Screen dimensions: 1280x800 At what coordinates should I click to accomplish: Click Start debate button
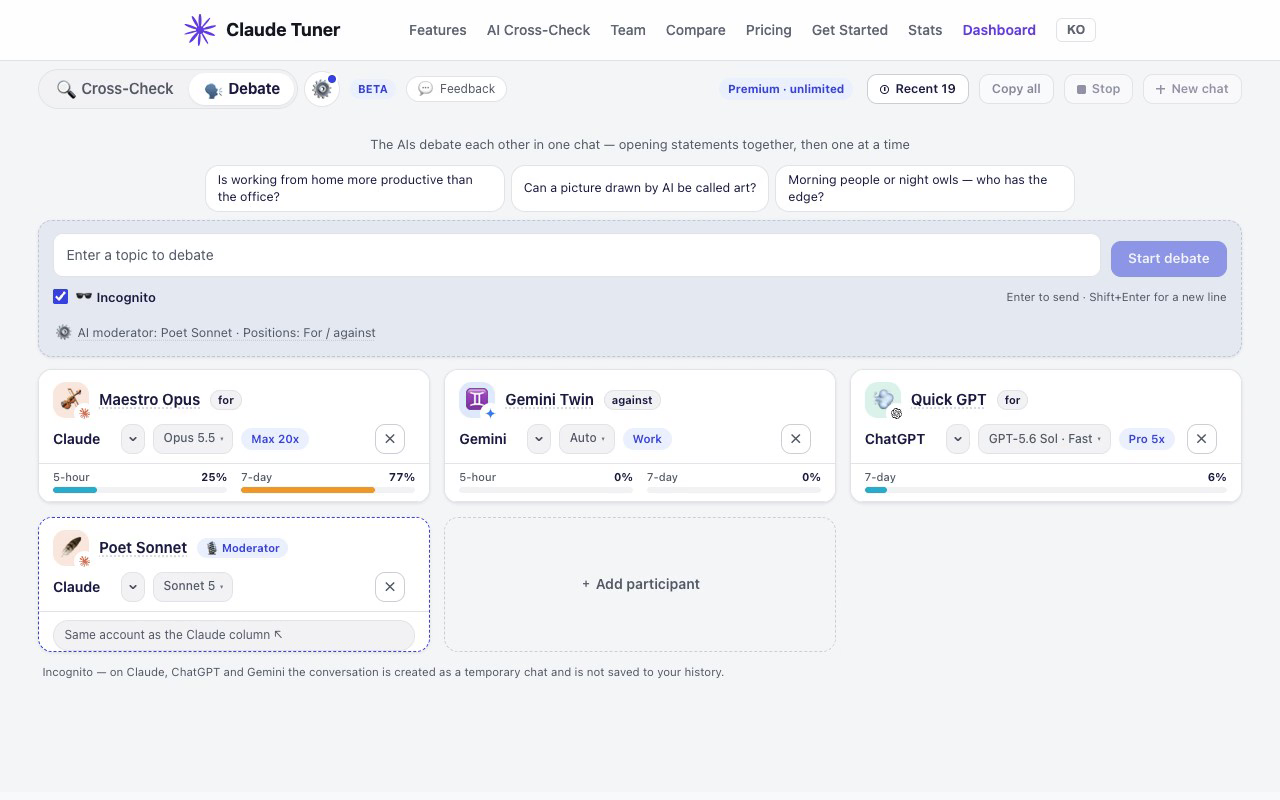(x=1169, y=258)
